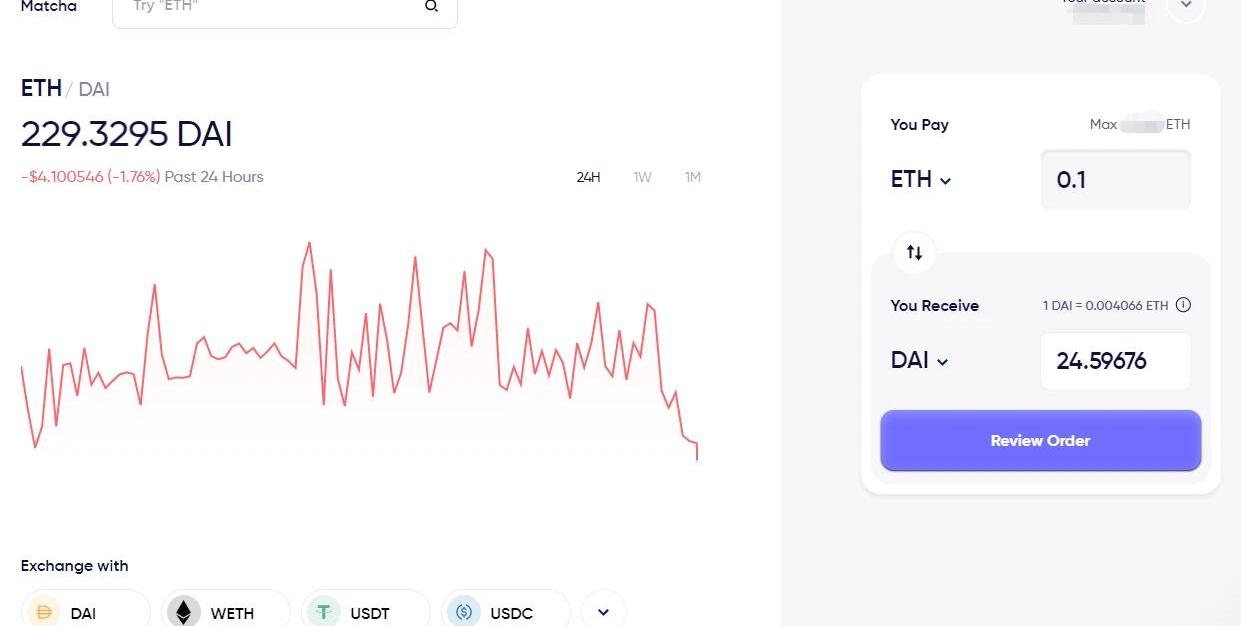
Task: Switch chart to 1M range
Action: (692, 177)
